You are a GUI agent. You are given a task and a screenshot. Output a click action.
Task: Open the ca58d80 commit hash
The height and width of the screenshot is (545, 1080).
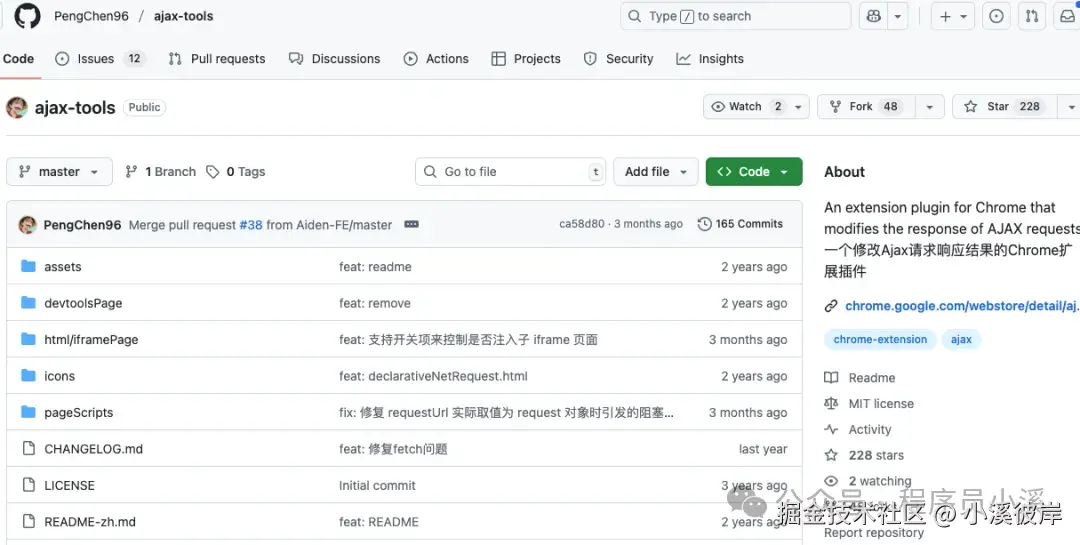pyautogui.click(x=581, y=224)
